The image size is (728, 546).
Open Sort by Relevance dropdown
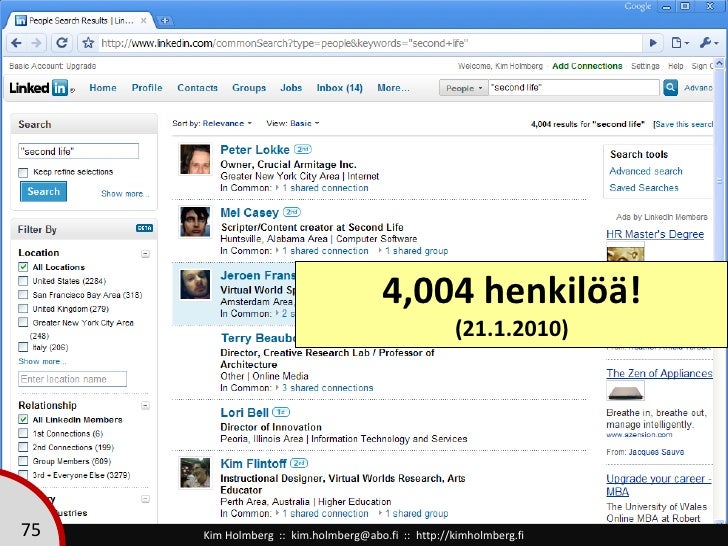tap(228, 123)
